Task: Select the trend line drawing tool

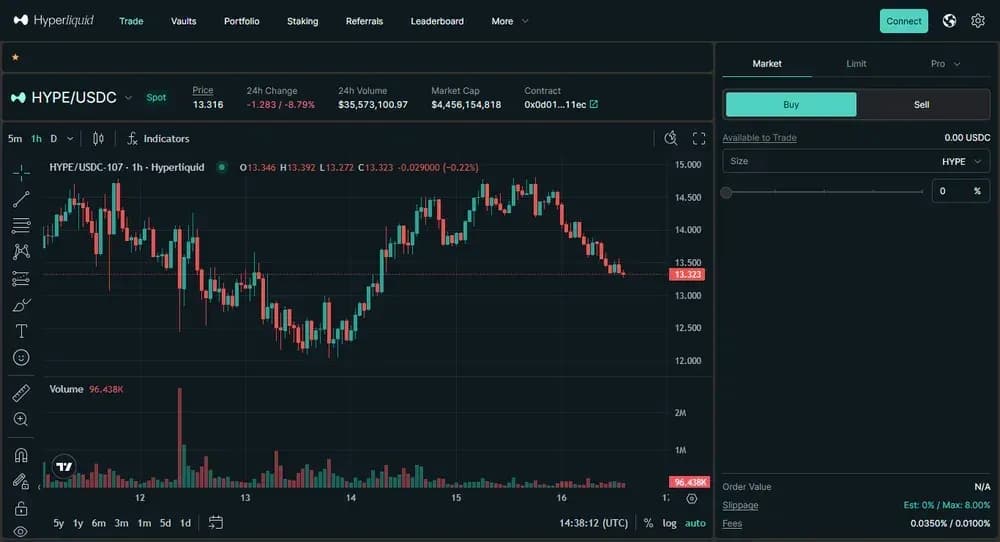Action: 21,199
